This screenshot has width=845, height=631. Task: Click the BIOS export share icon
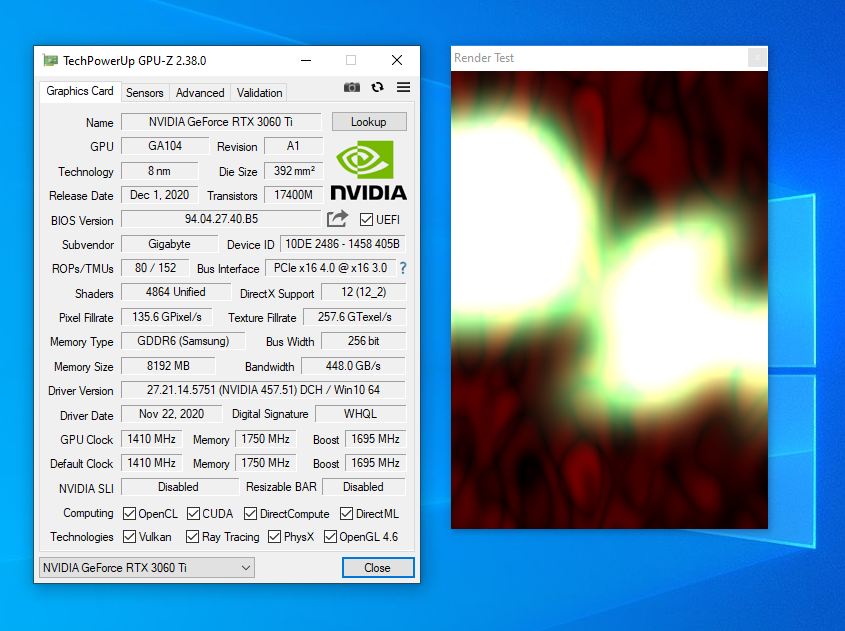click(337, 219)
